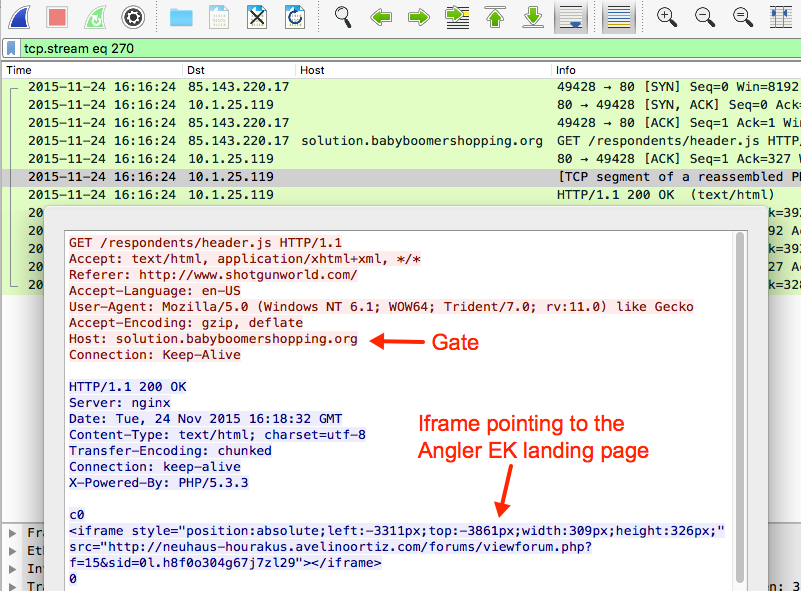Expand the Transmission Control Protocol tree item
Viewport: 801px width, 591px height.
click(13, 586)
